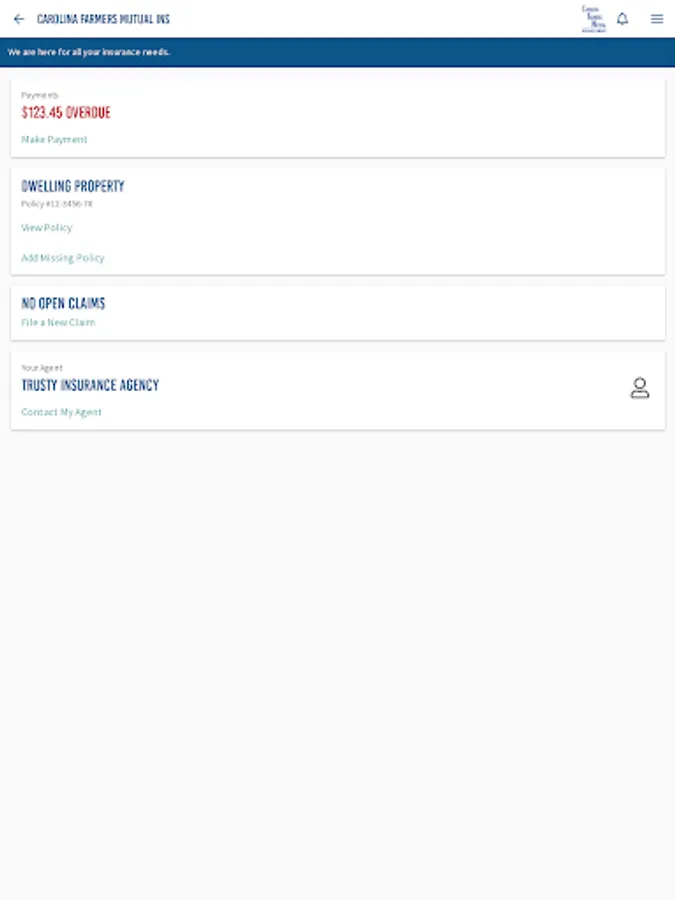Select the Dwelling Property heading
675x900 pixels.
(x=73, y=186)
